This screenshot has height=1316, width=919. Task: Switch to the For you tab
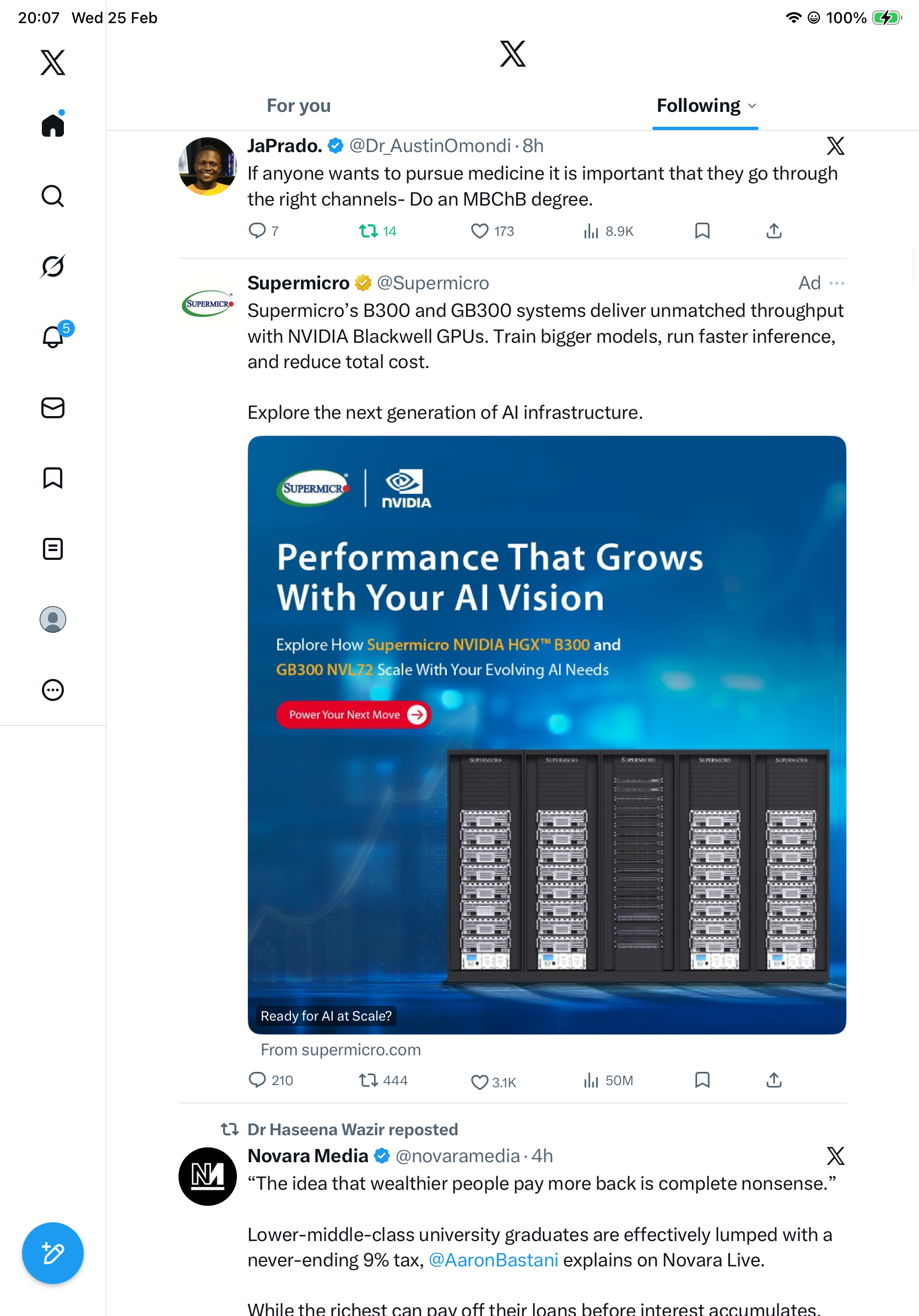click(299, 106)
